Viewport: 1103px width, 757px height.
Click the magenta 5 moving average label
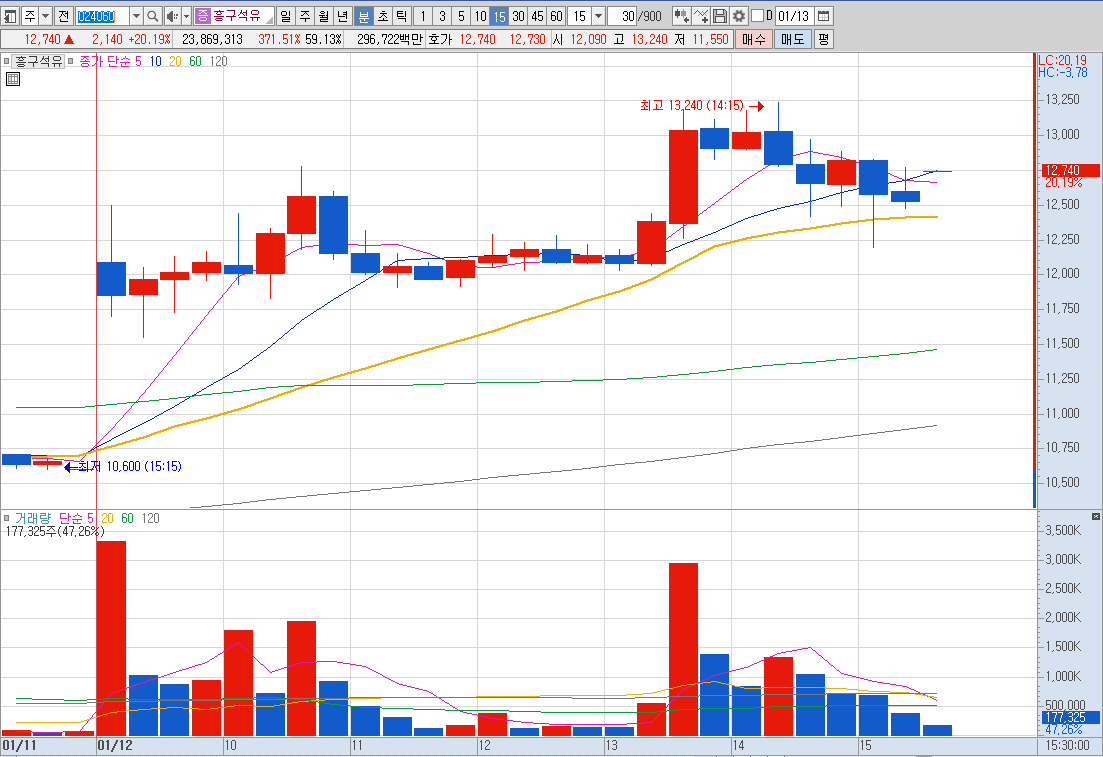click(138, 61)
